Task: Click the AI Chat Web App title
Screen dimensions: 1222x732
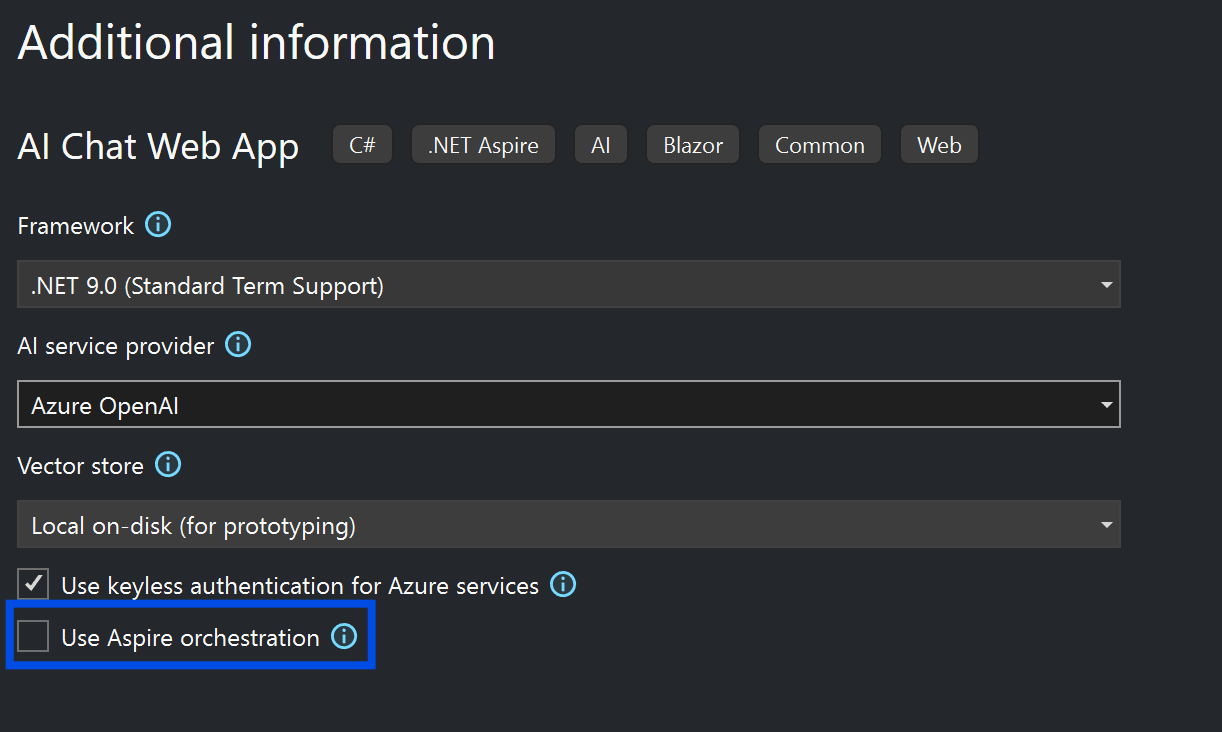Action: 158,146
